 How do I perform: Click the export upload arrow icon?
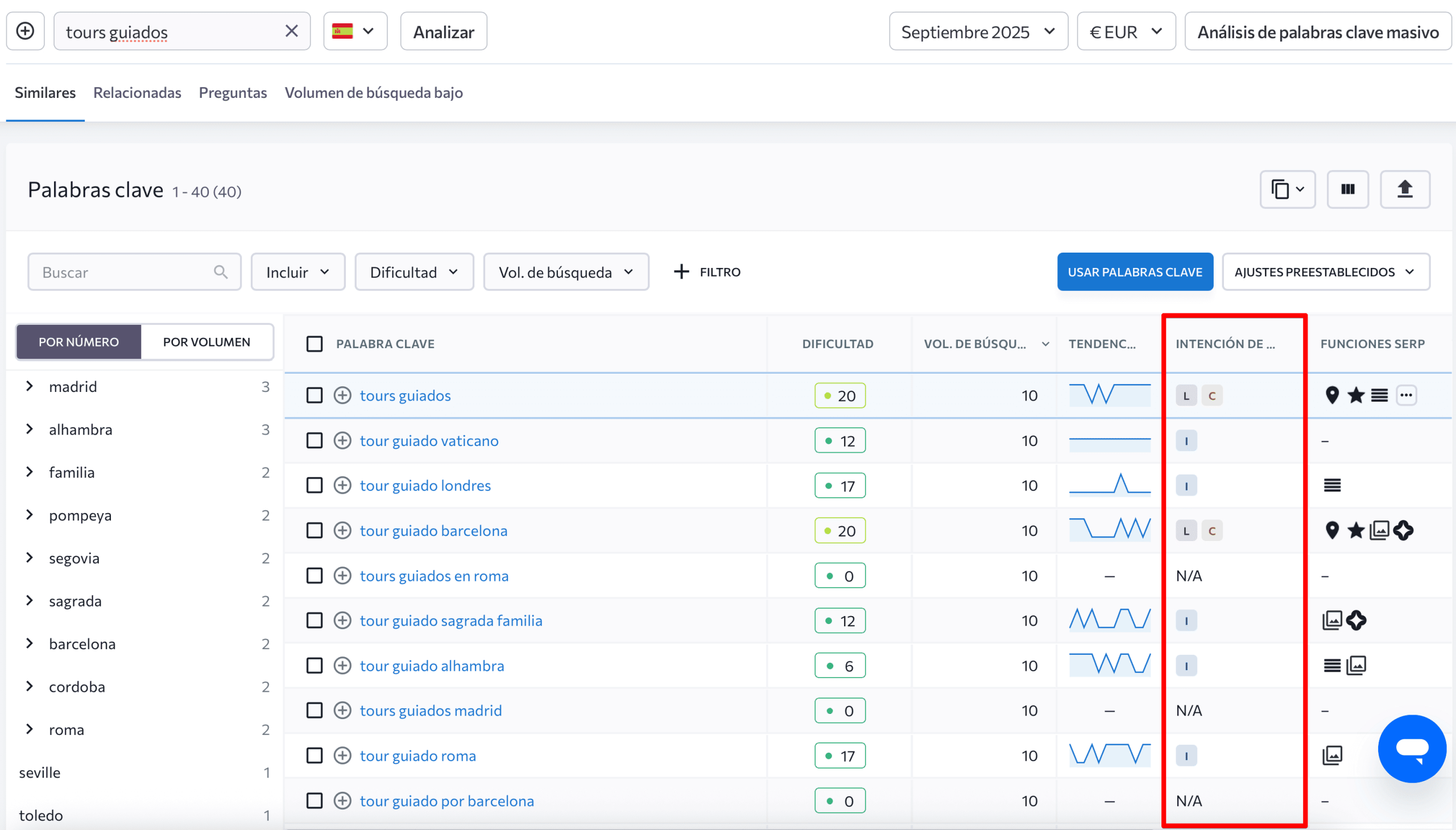click(1404, 189)
